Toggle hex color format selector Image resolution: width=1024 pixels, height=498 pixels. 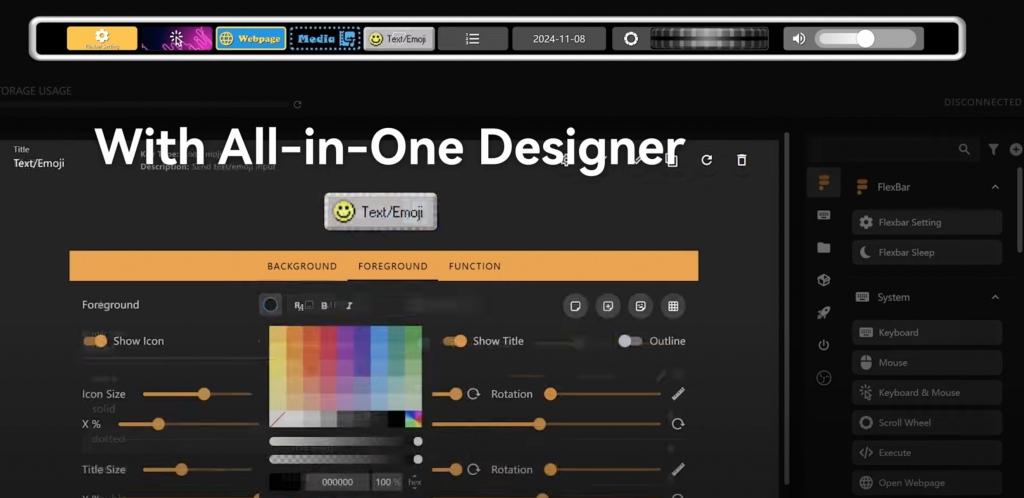click(415, 482)
